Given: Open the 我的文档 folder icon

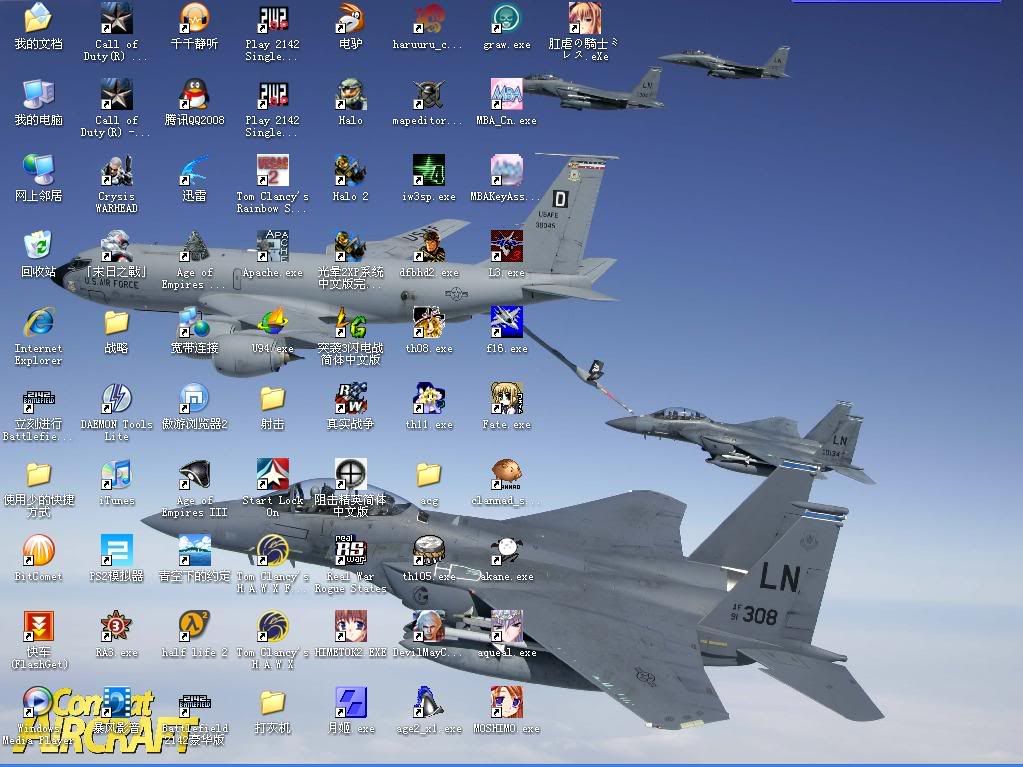Looking at the screenshot, I should click(38, 18).
